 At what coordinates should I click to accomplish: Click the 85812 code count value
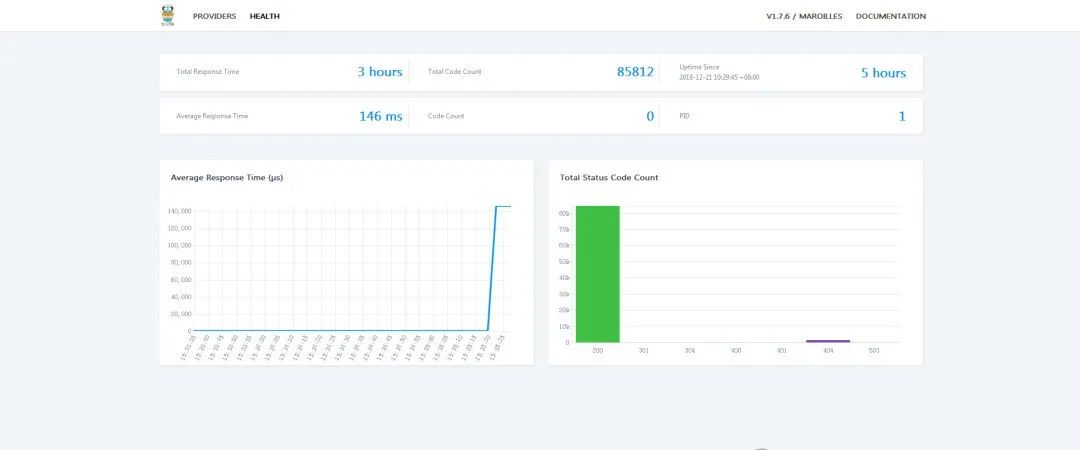(x=635, y=72)
